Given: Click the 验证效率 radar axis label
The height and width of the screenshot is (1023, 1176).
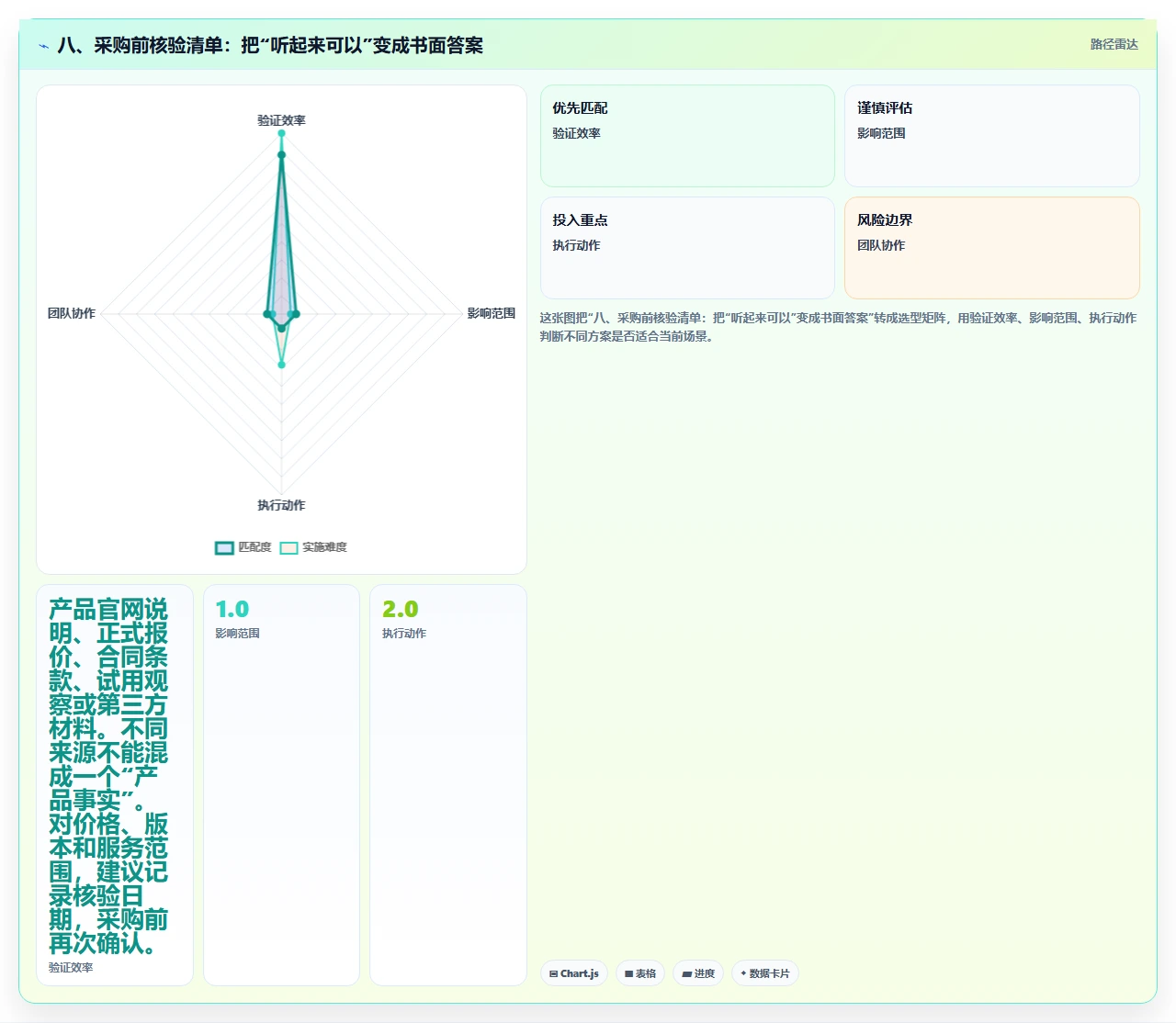Looking at the screenshot, I should 281,120.
